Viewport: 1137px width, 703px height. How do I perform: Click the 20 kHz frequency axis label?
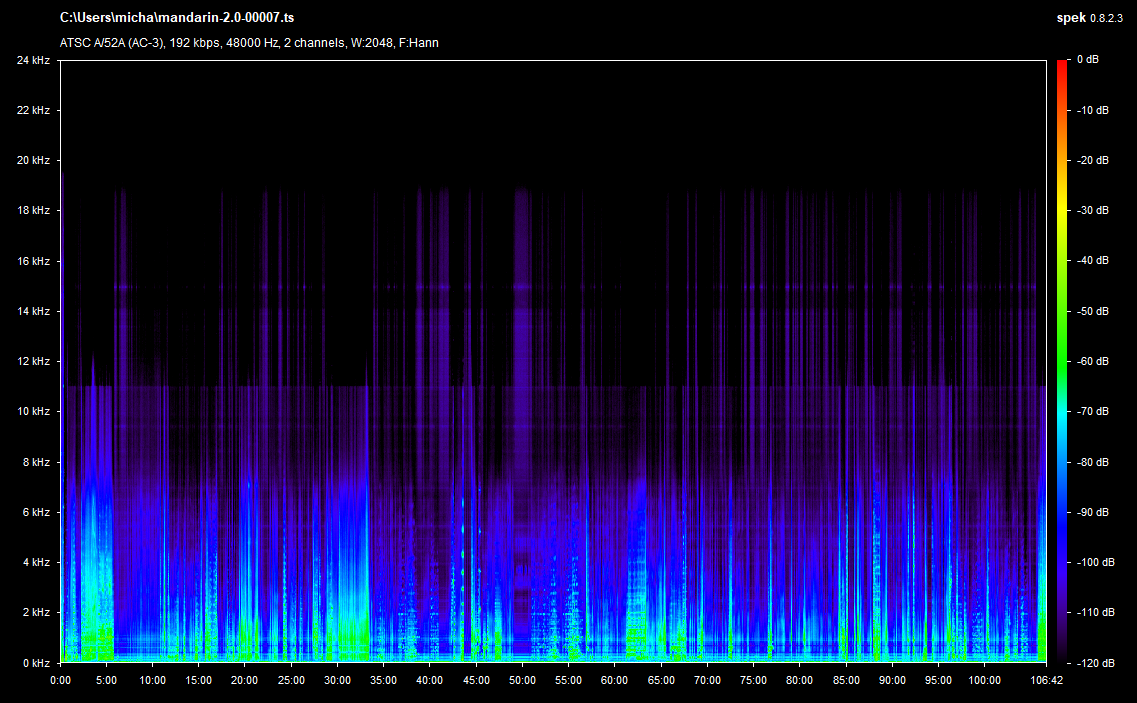click(x=32, y=160)
